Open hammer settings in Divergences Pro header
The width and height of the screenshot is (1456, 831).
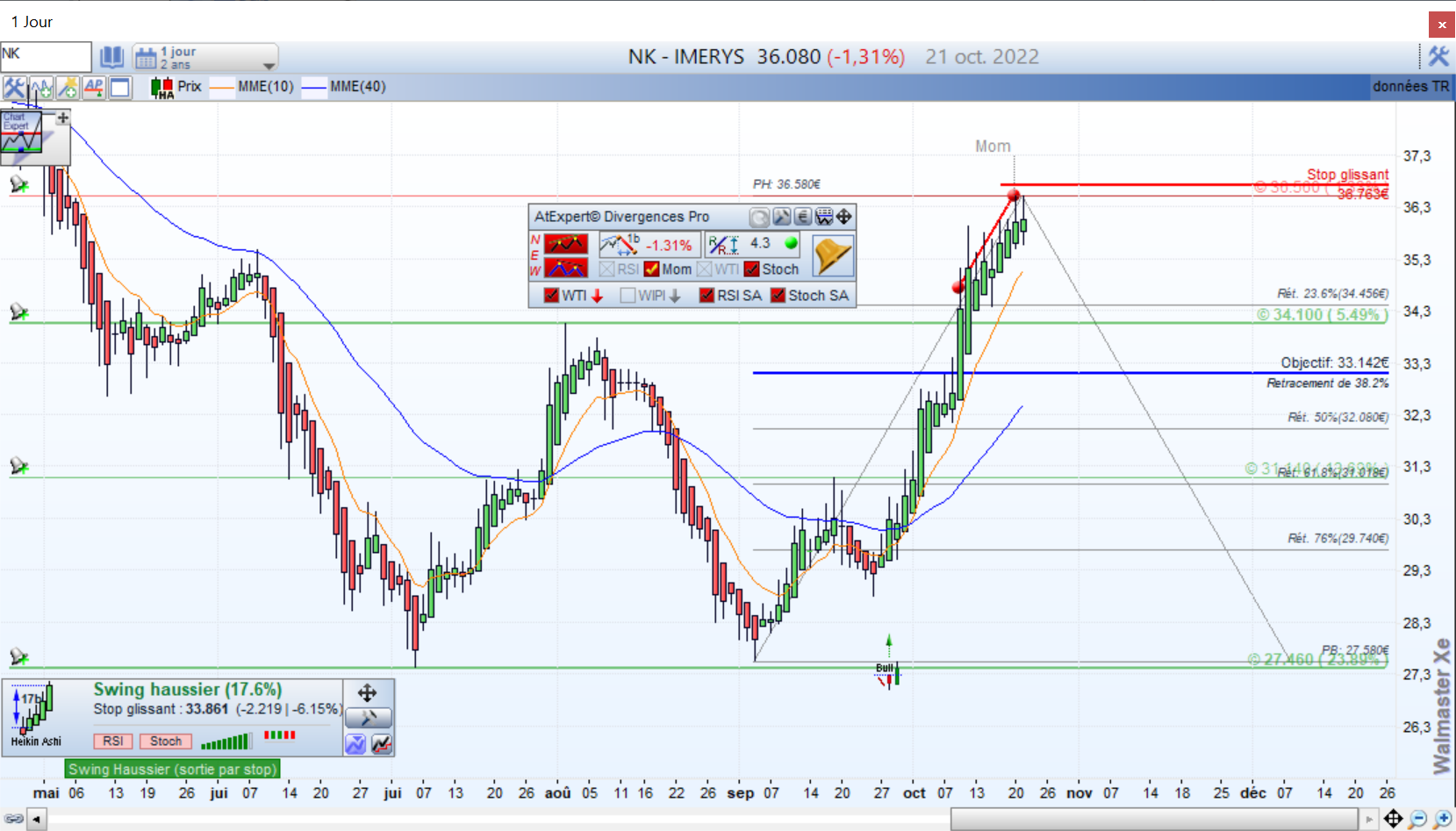pyautogui.click(x=781, y=217)
